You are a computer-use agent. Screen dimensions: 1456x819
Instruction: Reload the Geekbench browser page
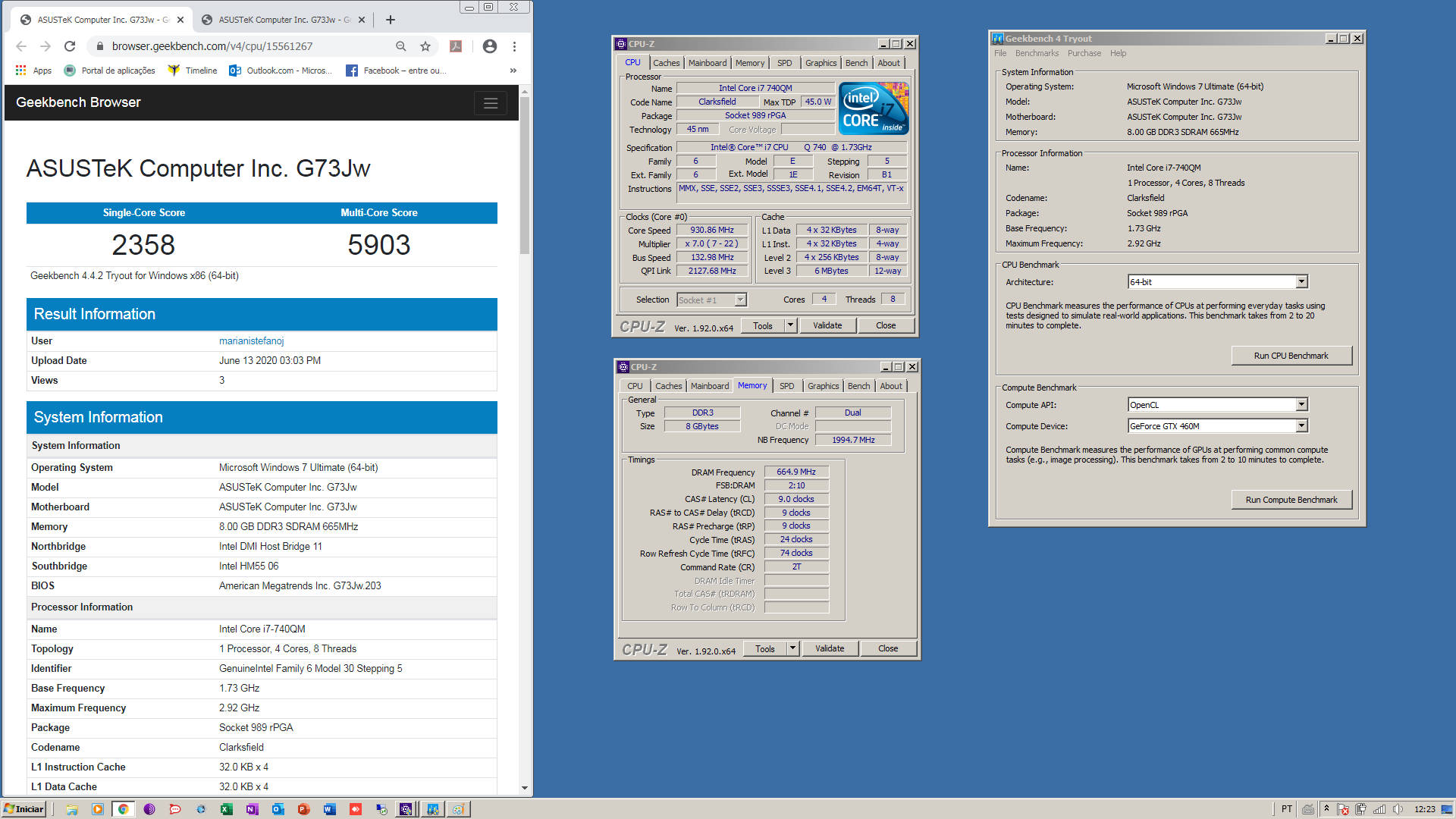tap(70, 46)
